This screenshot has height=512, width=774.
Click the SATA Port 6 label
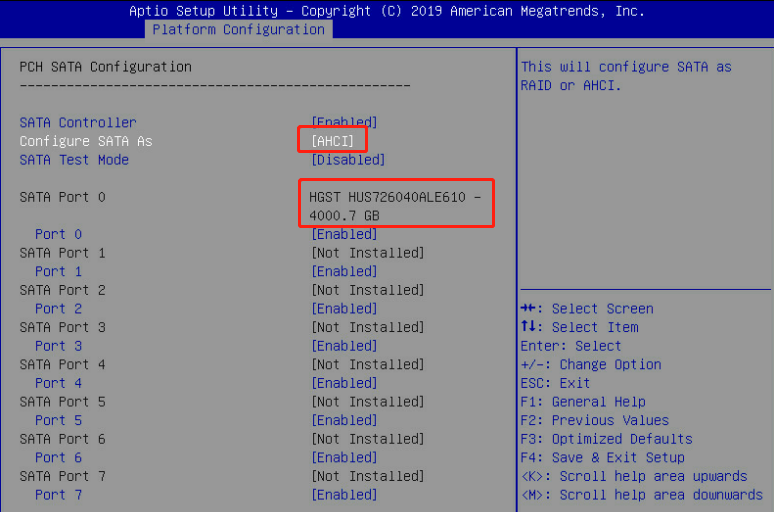point(62,439)
